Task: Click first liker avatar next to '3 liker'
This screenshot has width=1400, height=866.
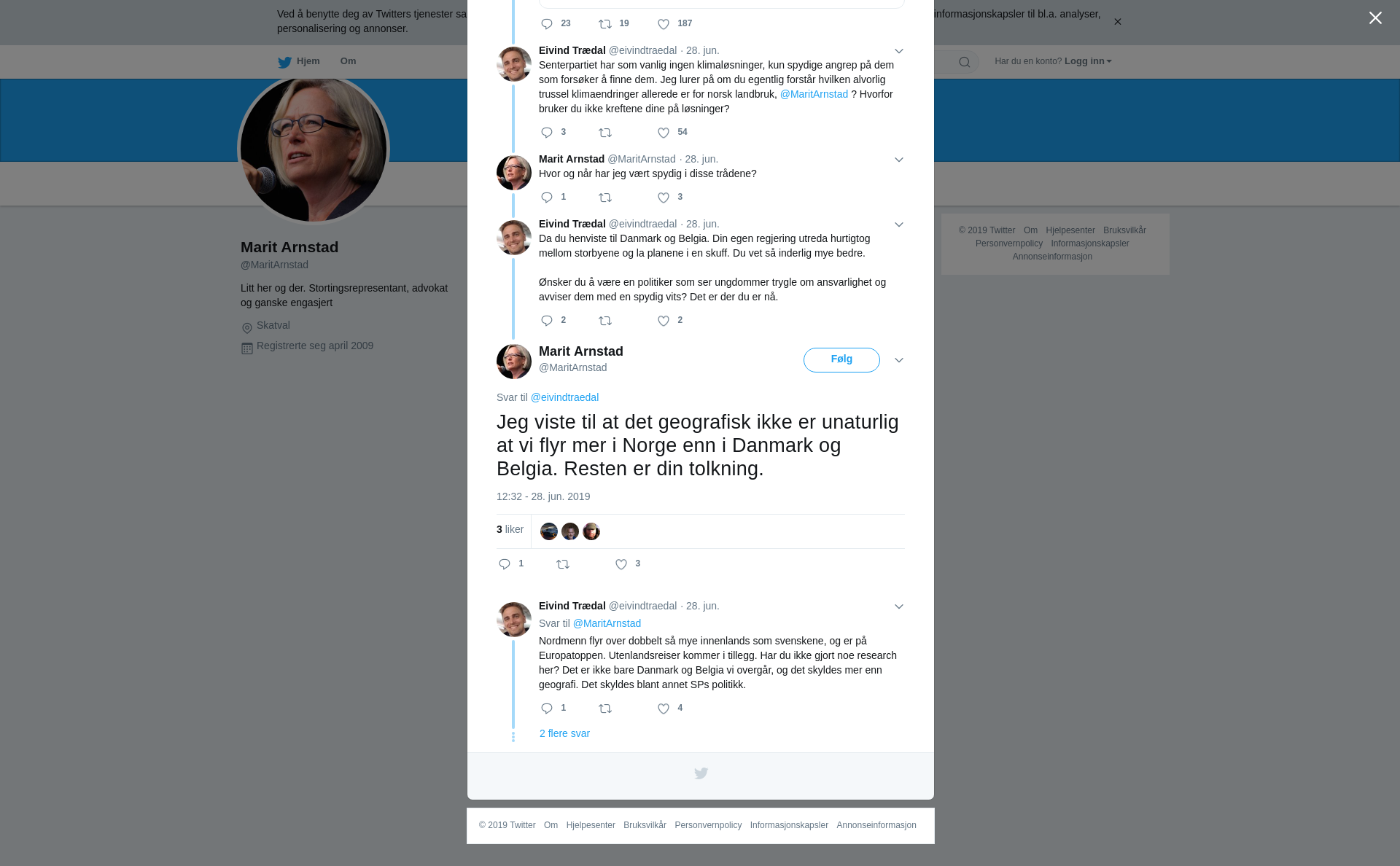Action: [549, 531]
